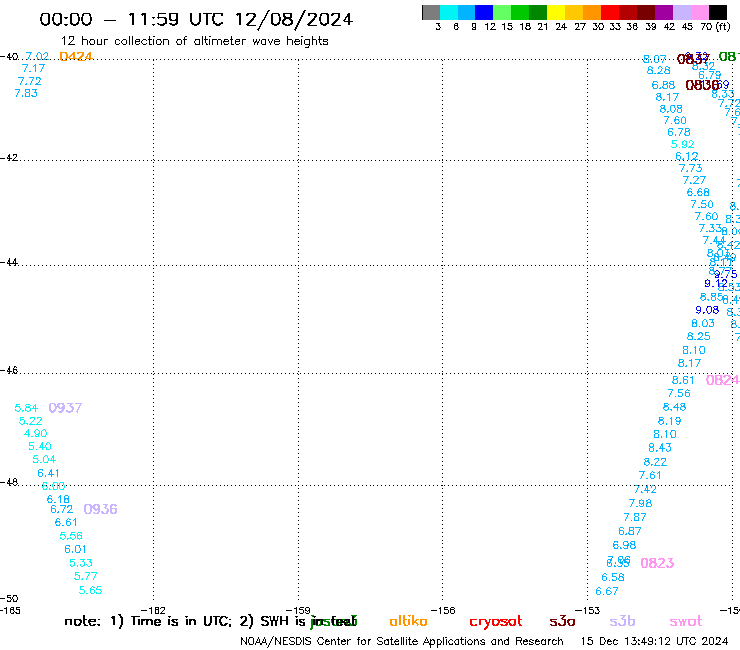This screenshot has height=650, width=740.
Task: Click the wave height reading '5.77'
Action: [85, 576]
